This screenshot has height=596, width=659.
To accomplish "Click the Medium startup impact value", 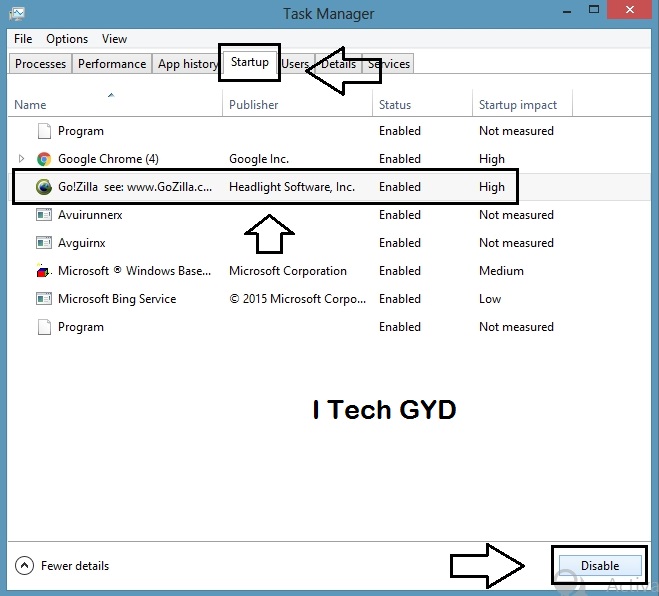I will pos(501,271).
